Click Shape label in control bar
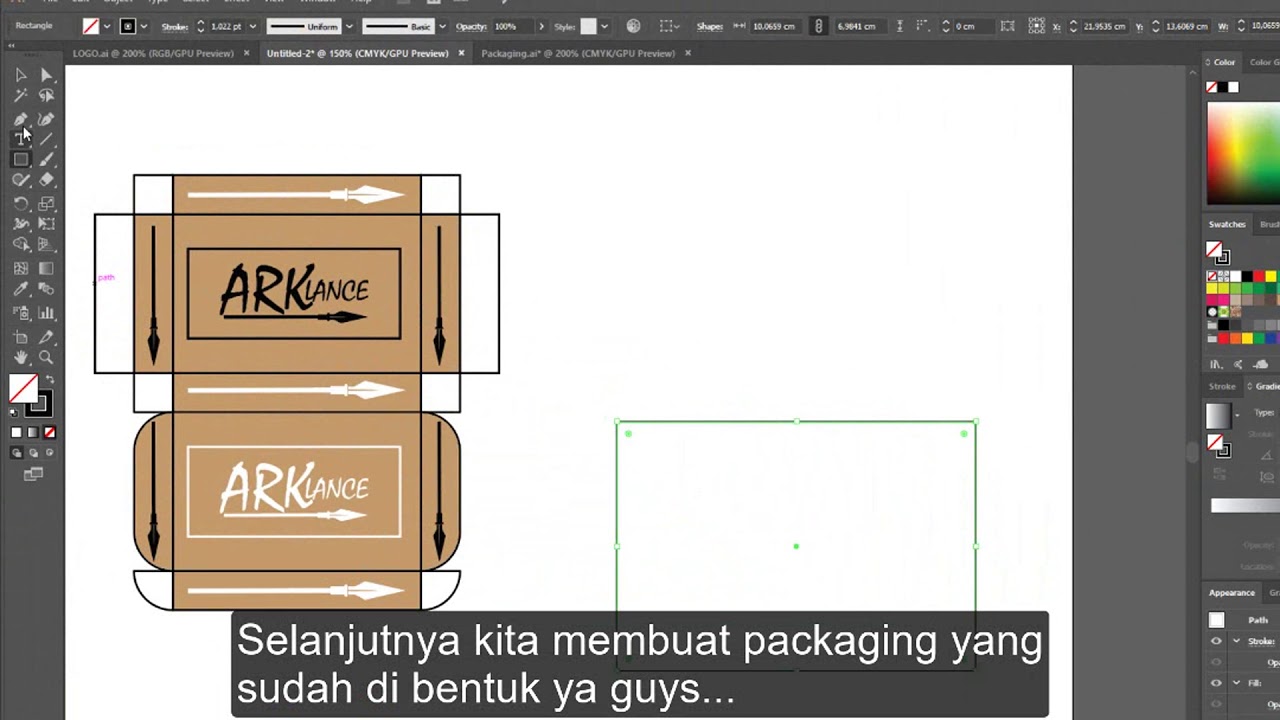 [x=710, y=26]
